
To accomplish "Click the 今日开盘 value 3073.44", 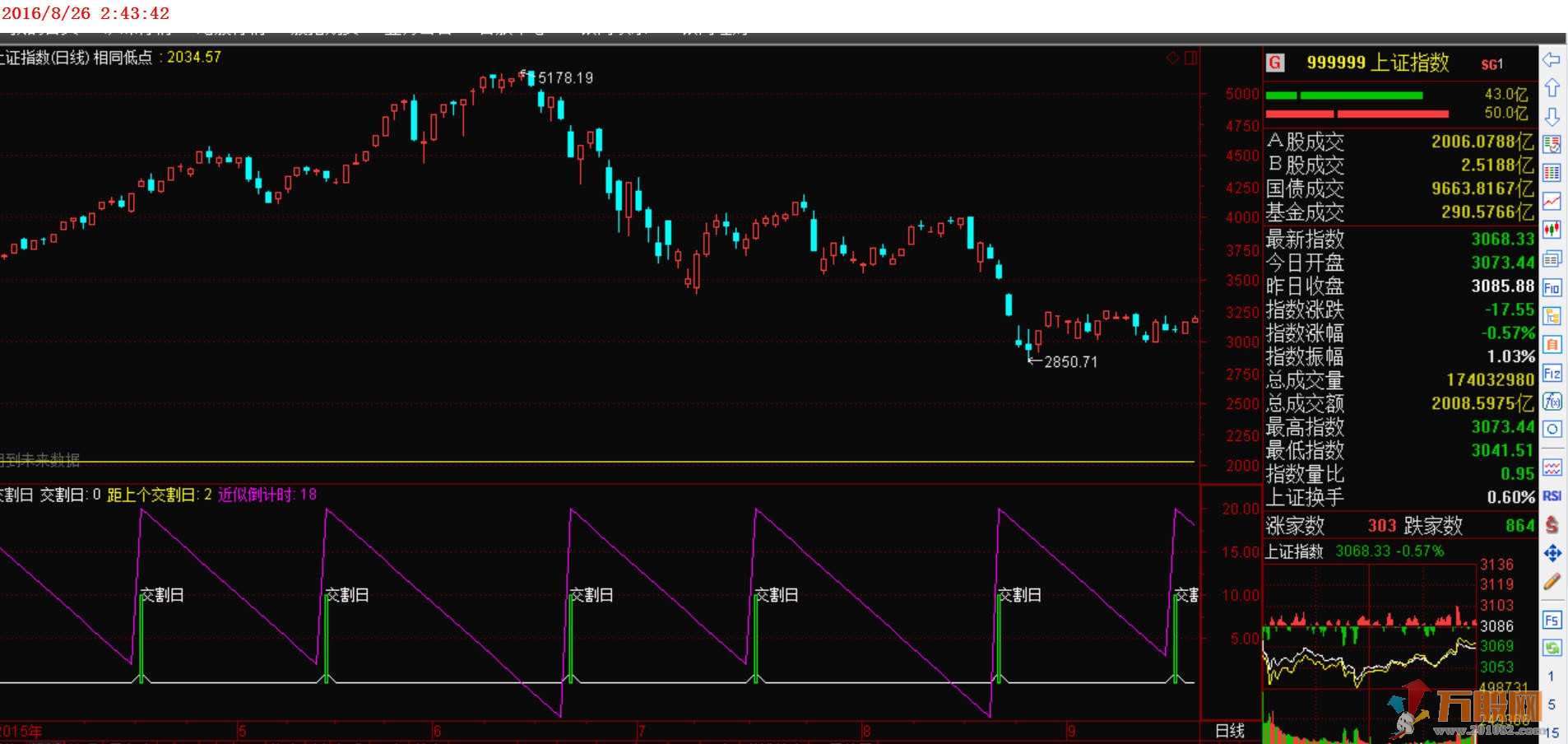I will click(x=1503, y=263).
